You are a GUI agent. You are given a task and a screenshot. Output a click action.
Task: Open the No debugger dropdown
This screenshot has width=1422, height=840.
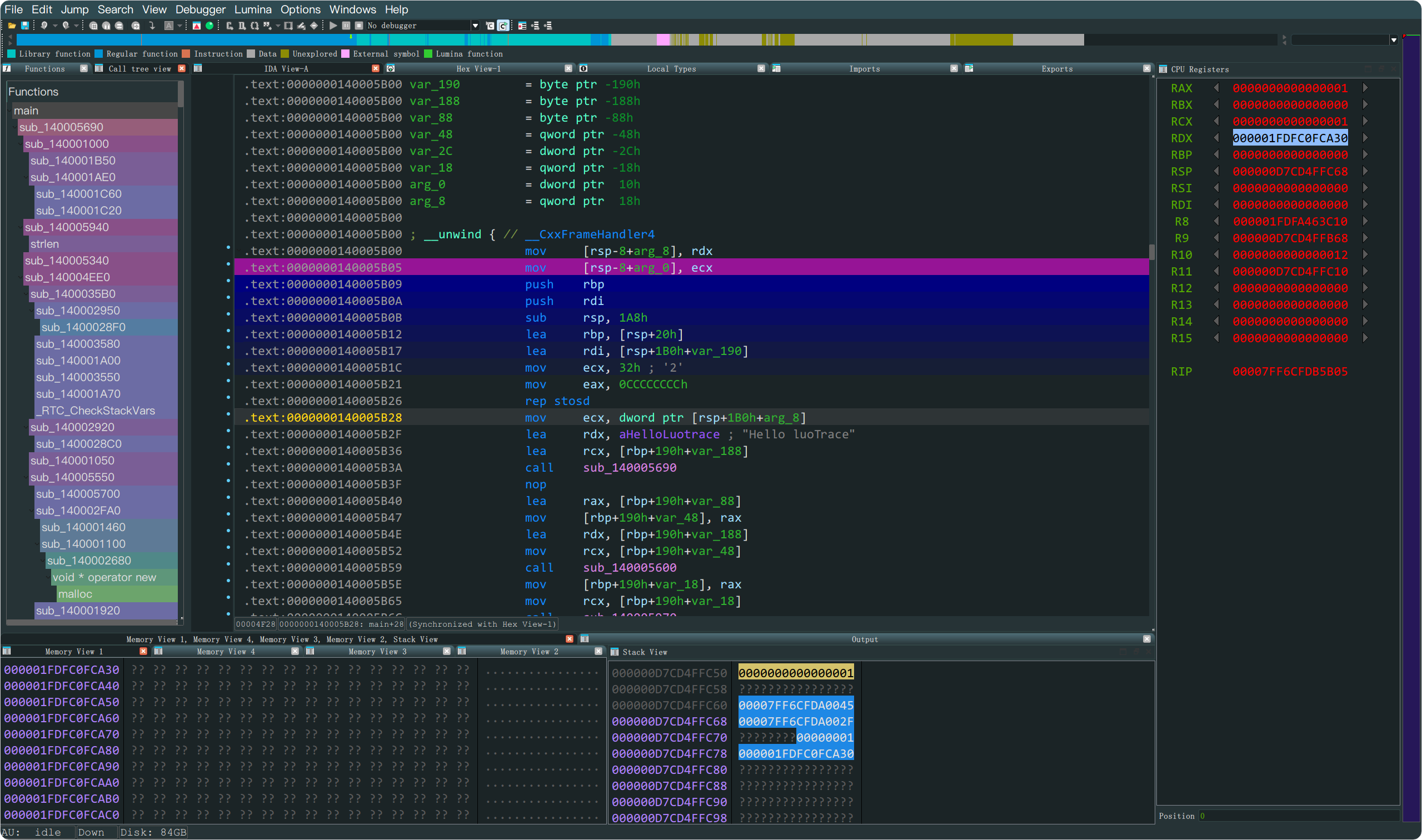(x=475, y=26)
